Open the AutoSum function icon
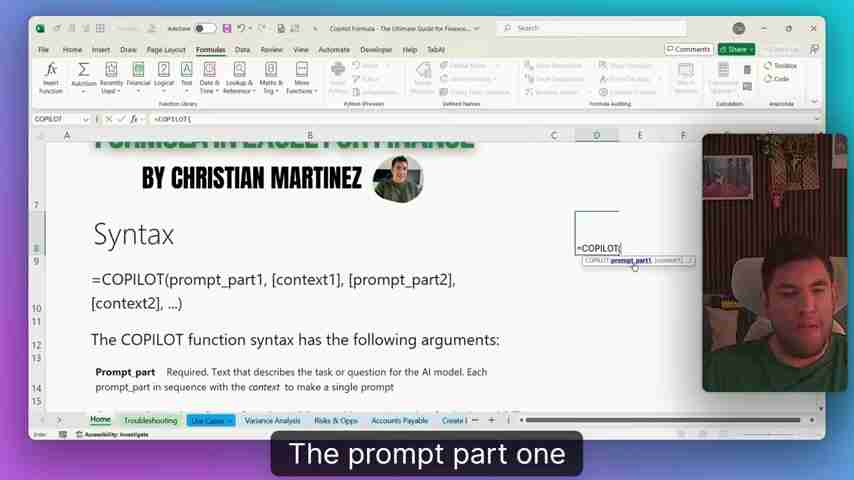The height and width of the screenshot is (480, 854). (x=83, y=69)
